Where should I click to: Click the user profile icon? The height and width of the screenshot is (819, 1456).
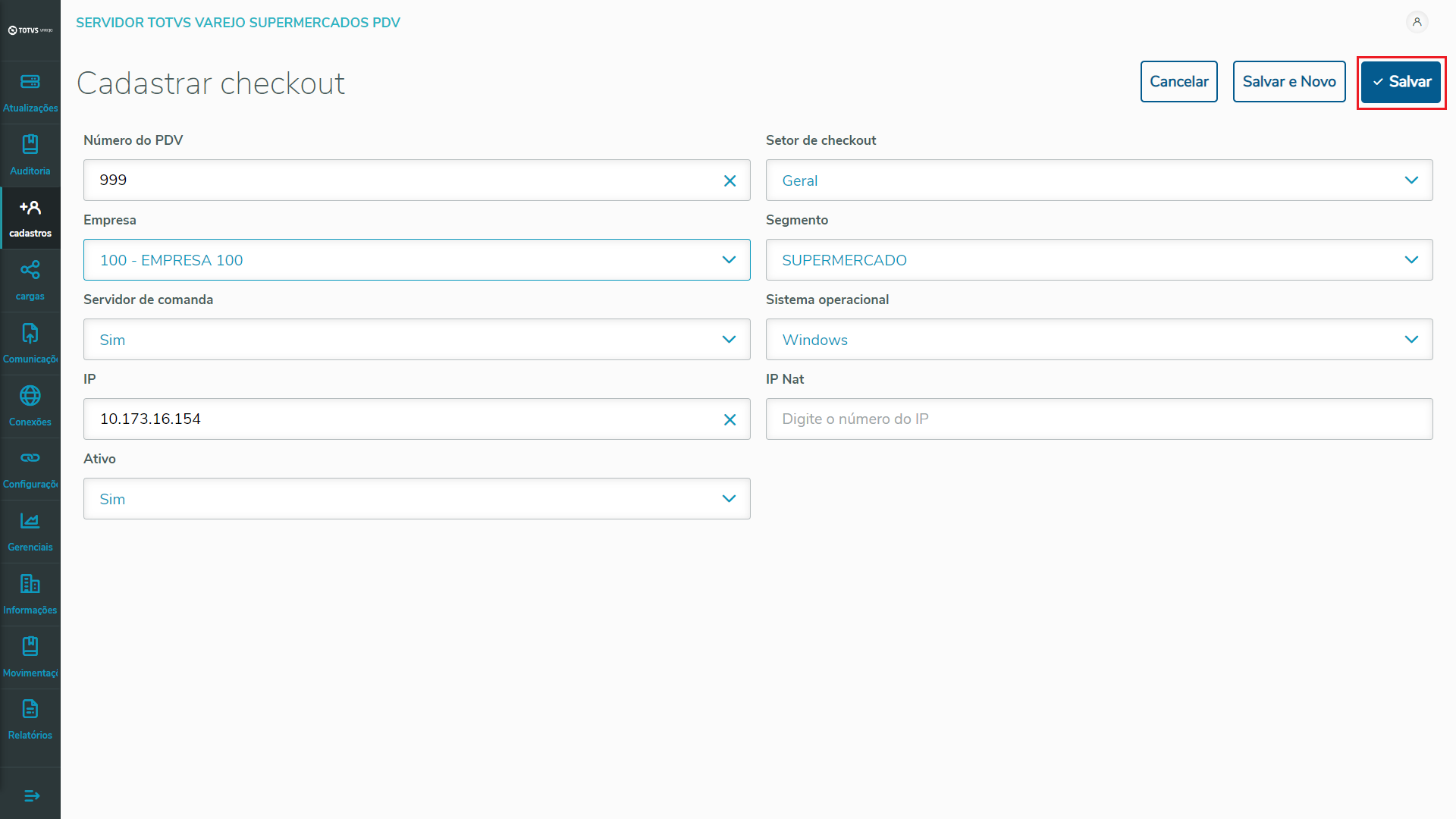tap(1417, 22)
